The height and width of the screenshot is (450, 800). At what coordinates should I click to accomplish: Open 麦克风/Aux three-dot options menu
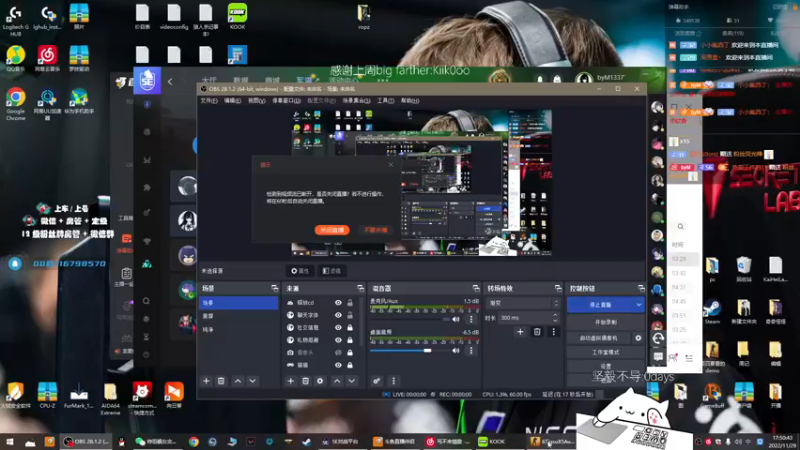coord(471,319)
